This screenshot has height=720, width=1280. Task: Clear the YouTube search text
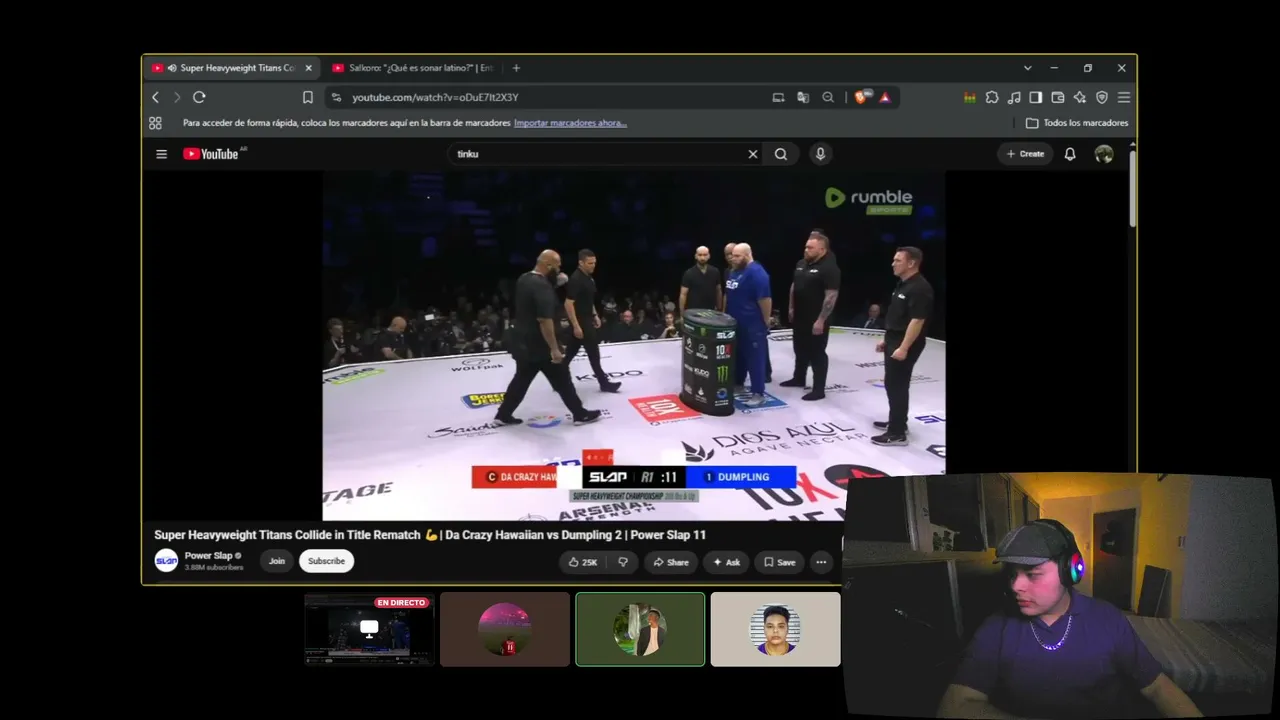(x=753, y=154)
